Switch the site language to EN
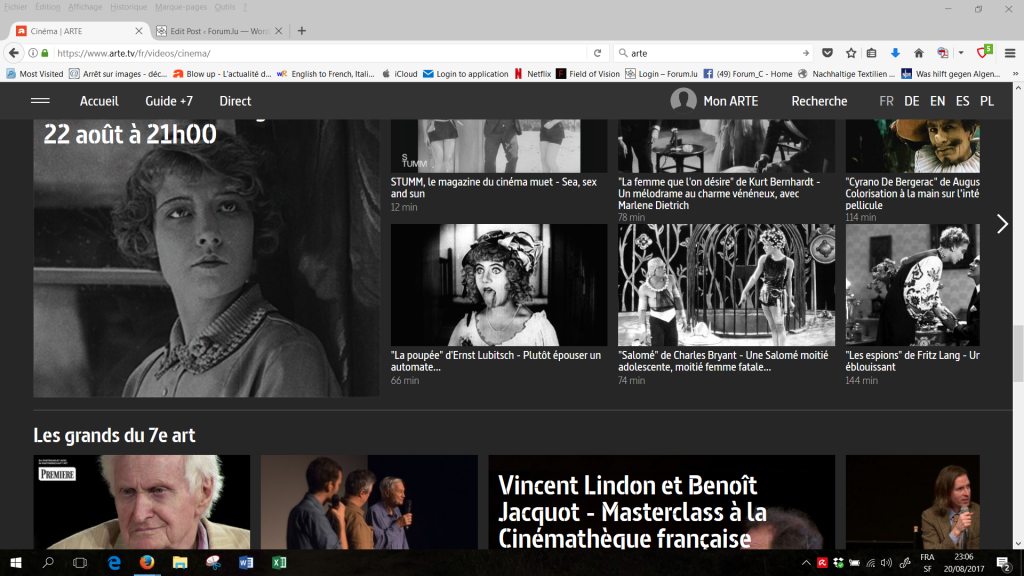The width and height of the screenshot is (1024, 576). (937, 101)
